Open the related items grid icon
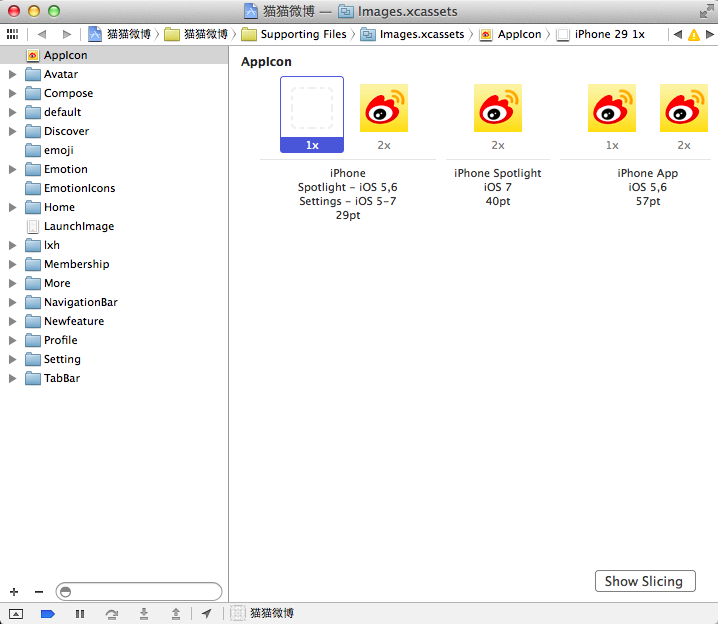718x624 pixels. (12, 34)
